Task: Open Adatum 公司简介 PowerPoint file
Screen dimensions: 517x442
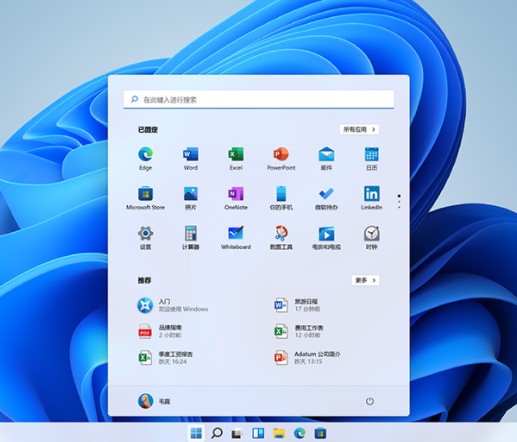Action: tap(307, 357)
